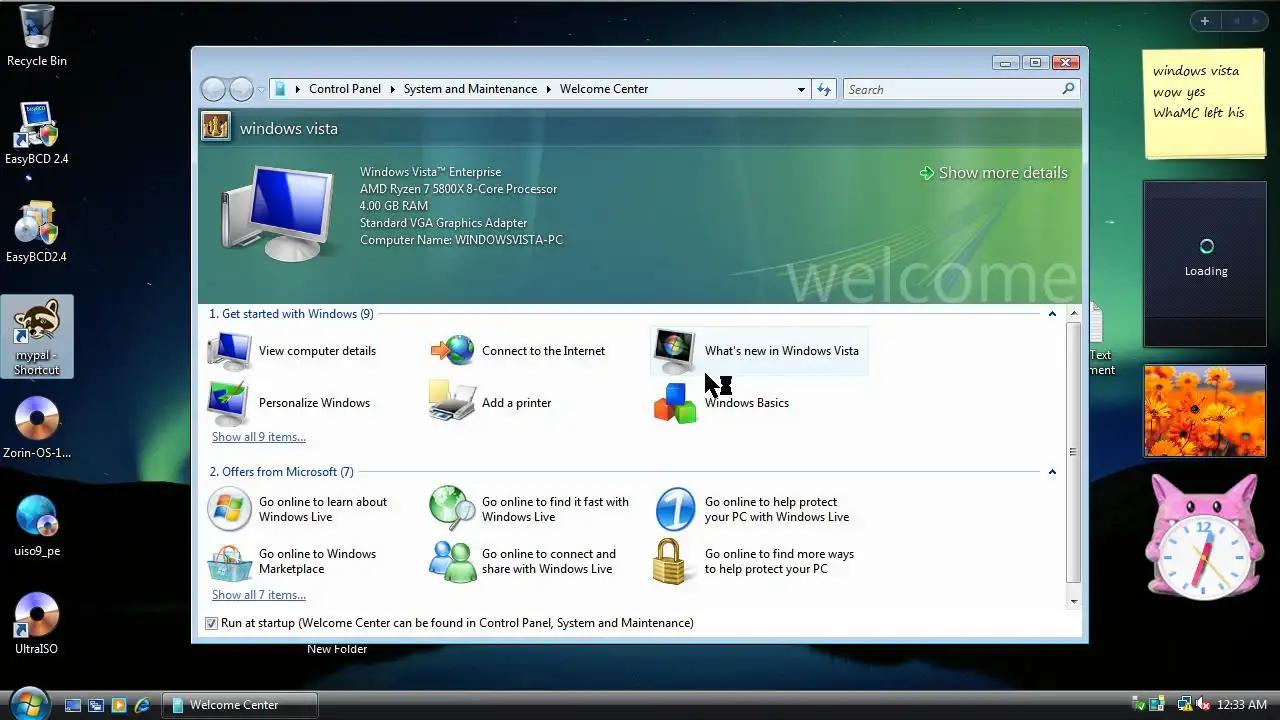Click user picture icon beside windows vista

click(x=216, y=127)
